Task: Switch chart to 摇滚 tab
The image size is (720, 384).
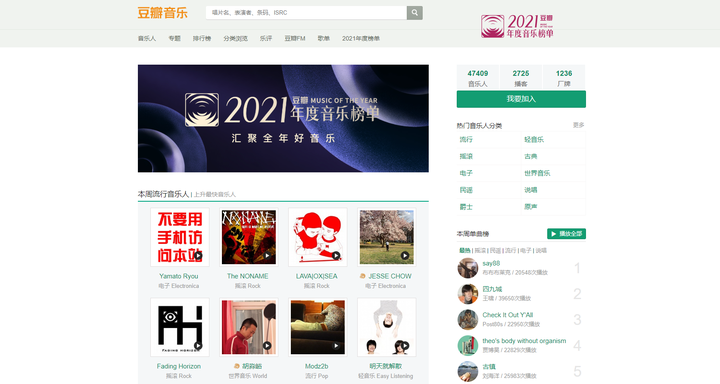Action: tap(480, 251)
